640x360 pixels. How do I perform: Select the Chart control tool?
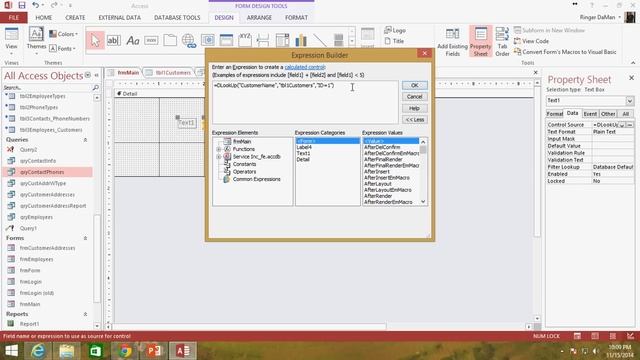coord(301,40)
